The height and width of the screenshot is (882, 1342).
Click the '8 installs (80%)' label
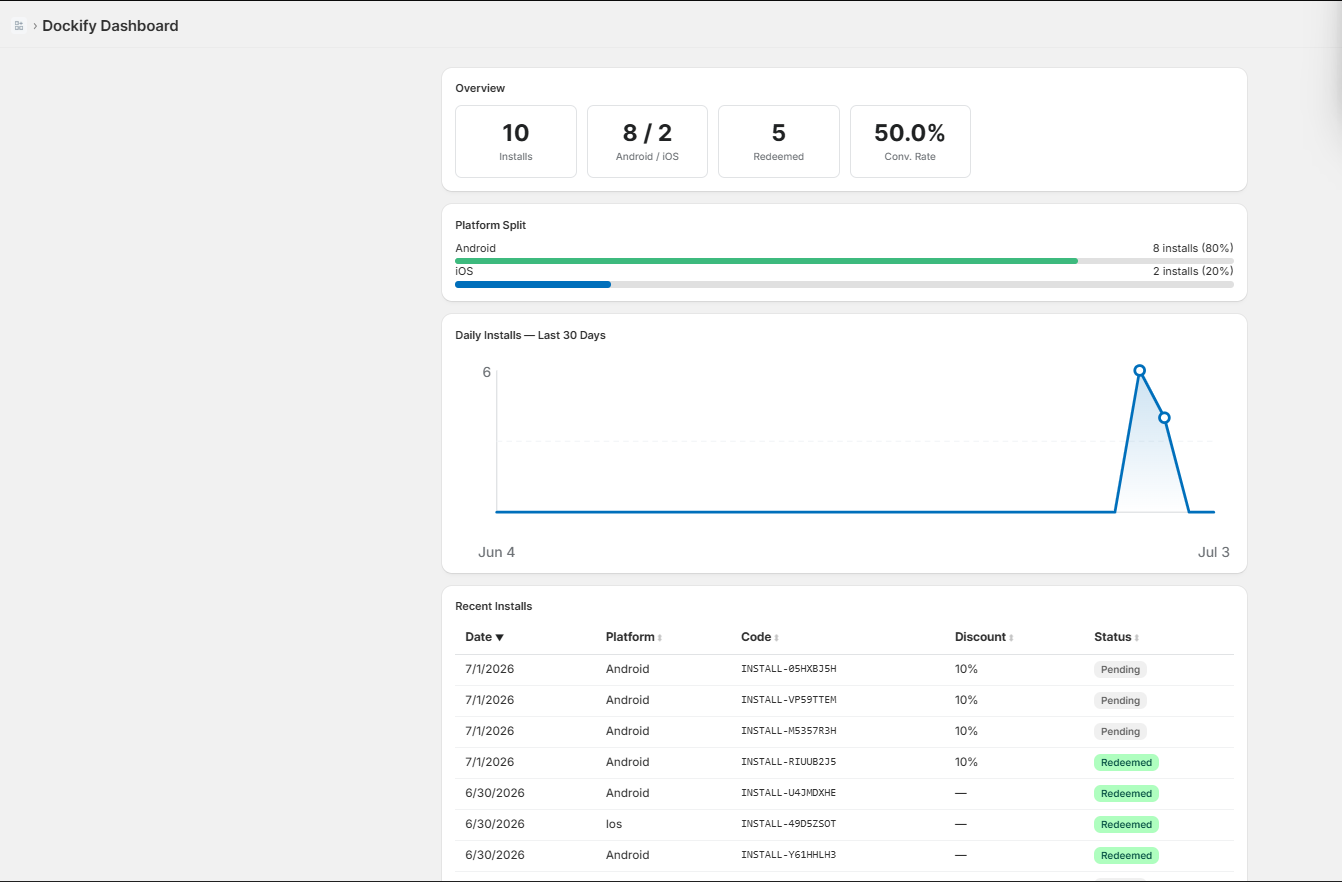click(1193, 248)
